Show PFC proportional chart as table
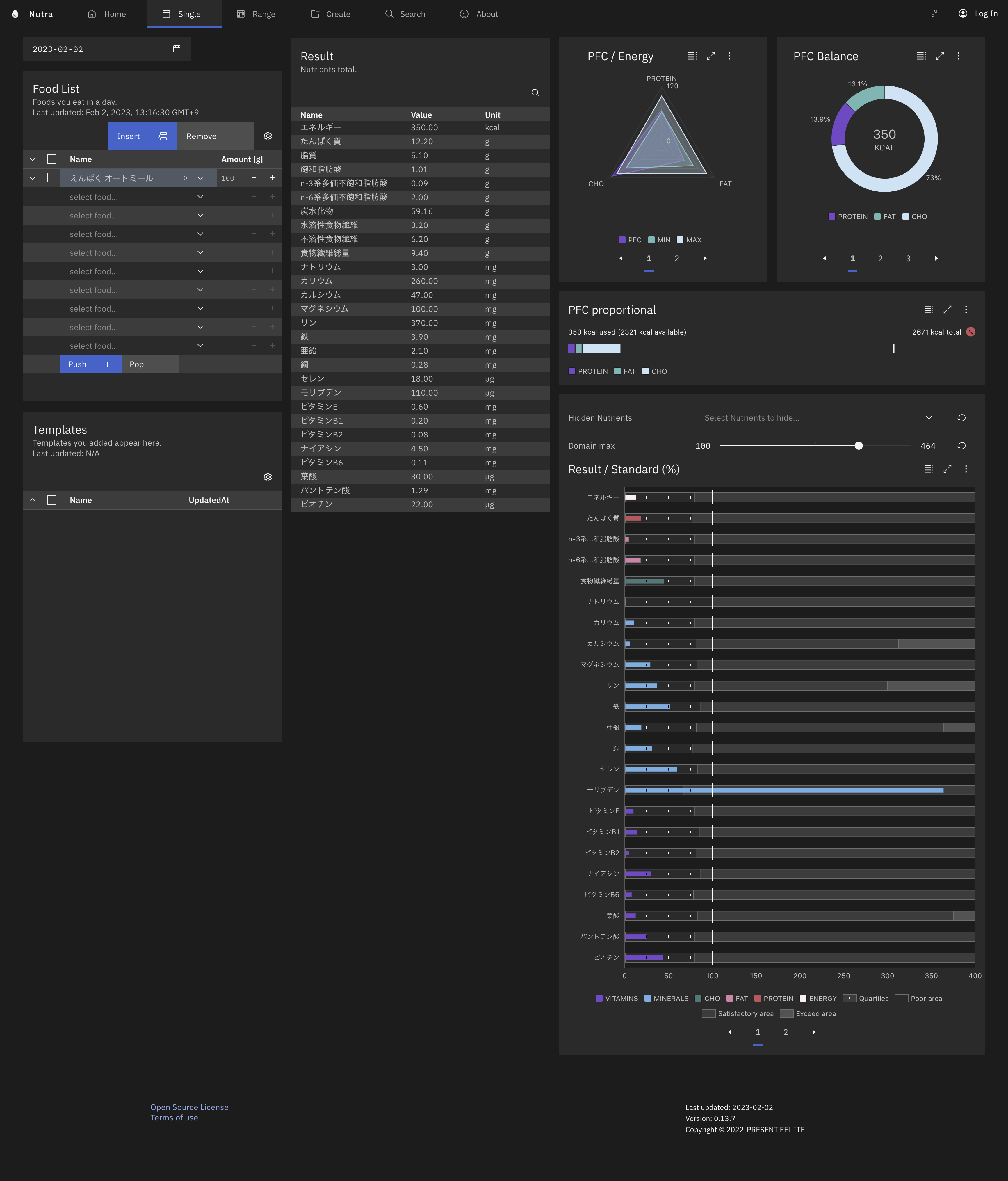The width and height of the screenshot is (1008, 1181). tap(928, 310)
